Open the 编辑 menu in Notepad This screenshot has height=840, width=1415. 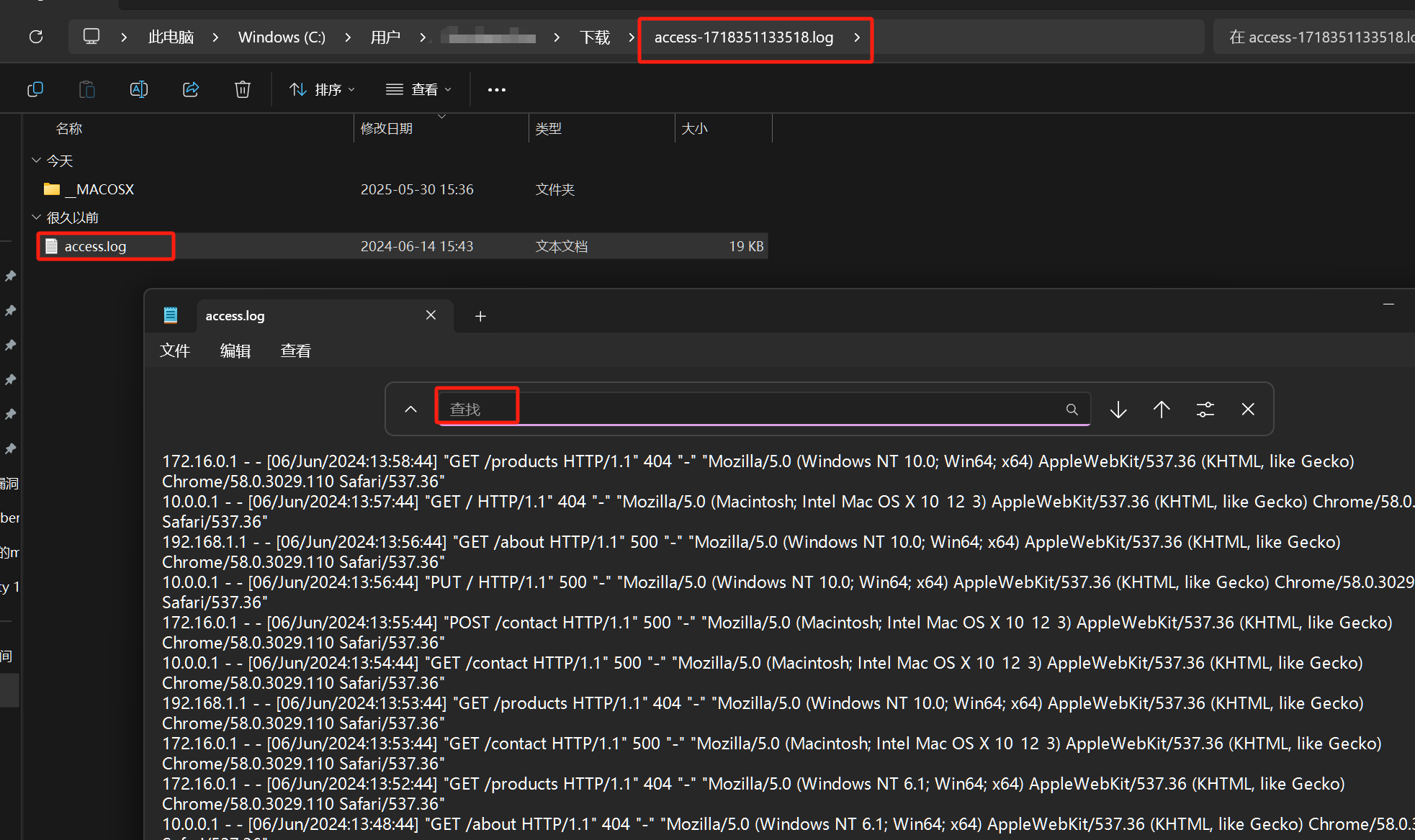[235, 351]
